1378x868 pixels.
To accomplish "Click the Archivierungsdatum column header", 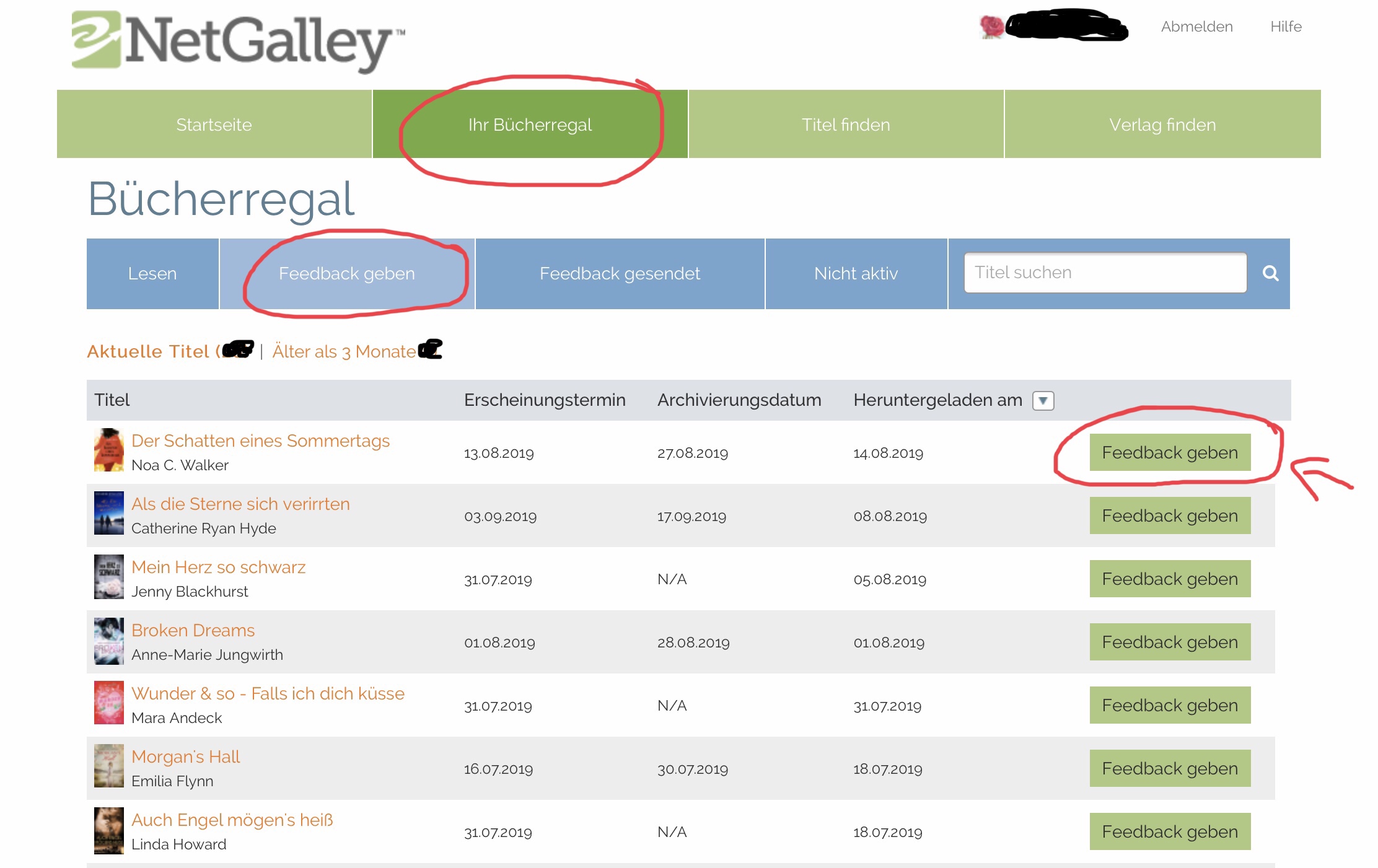I will pos(739,400).
